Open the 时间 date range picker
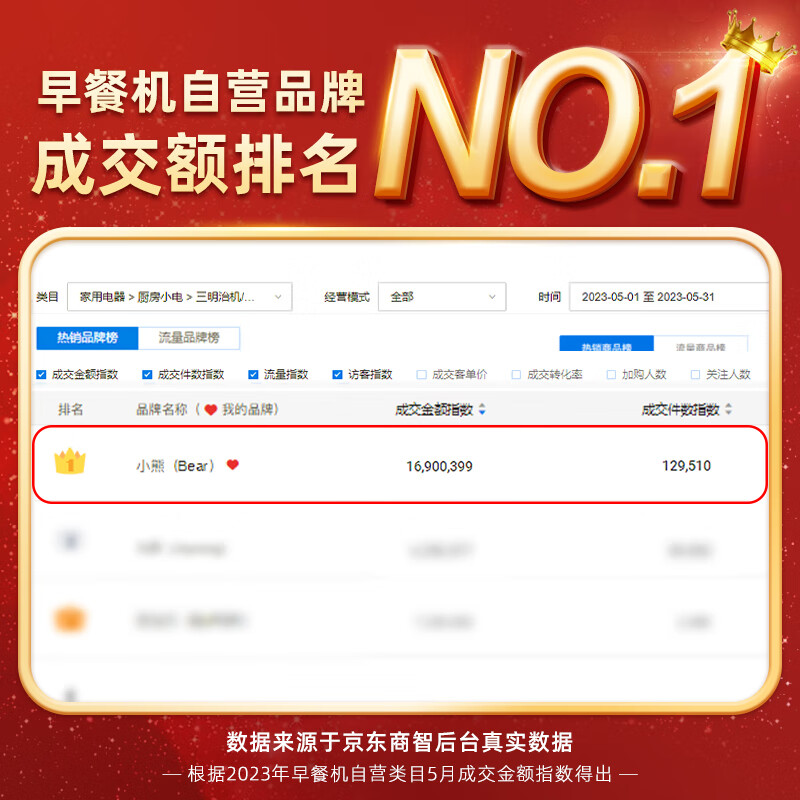Image resolution: width=800 pixels, height=800 pixels. pyautogui.click(x=668, y=296)
